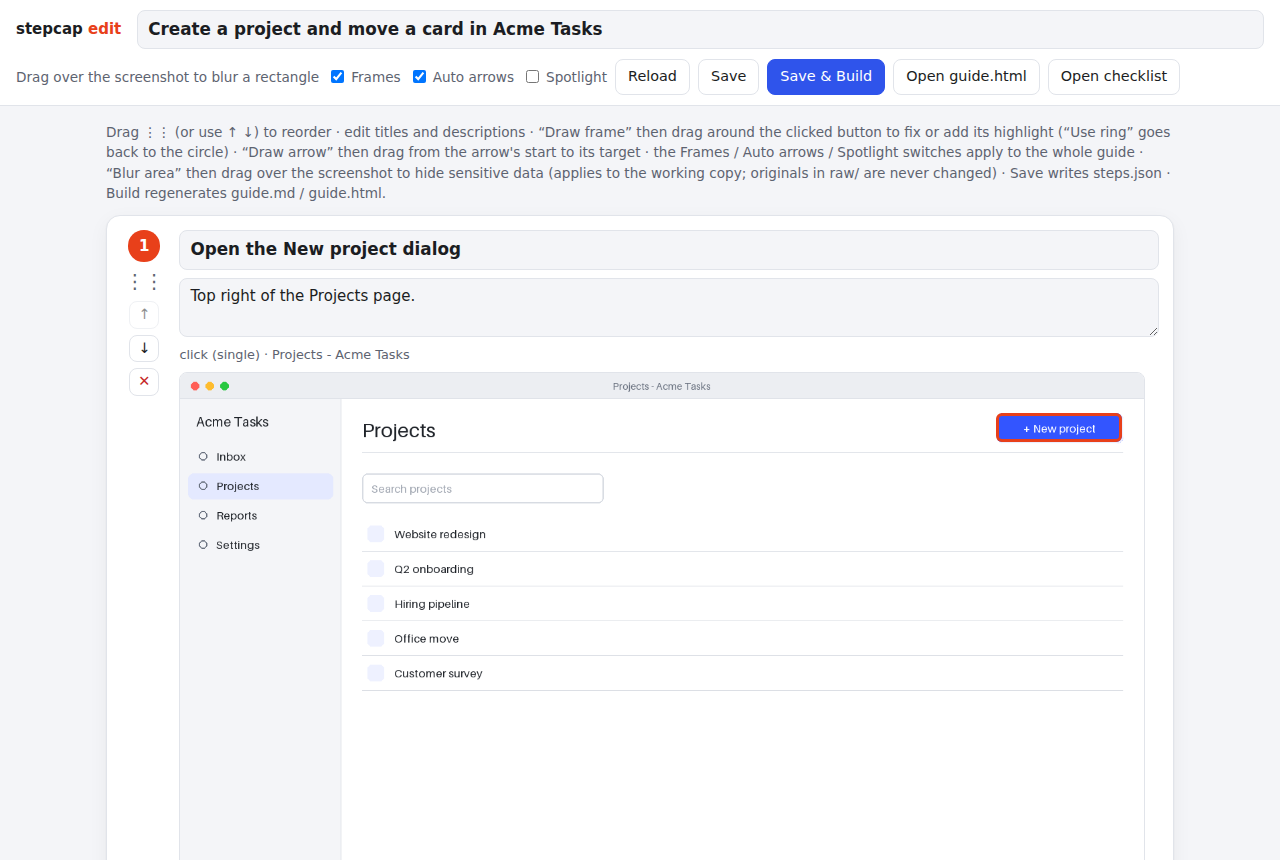Click "Search projects" box in the captured screenshot
Image resolution: width=1280 pixels, height=860 pixels.
(x=483, y=489)
